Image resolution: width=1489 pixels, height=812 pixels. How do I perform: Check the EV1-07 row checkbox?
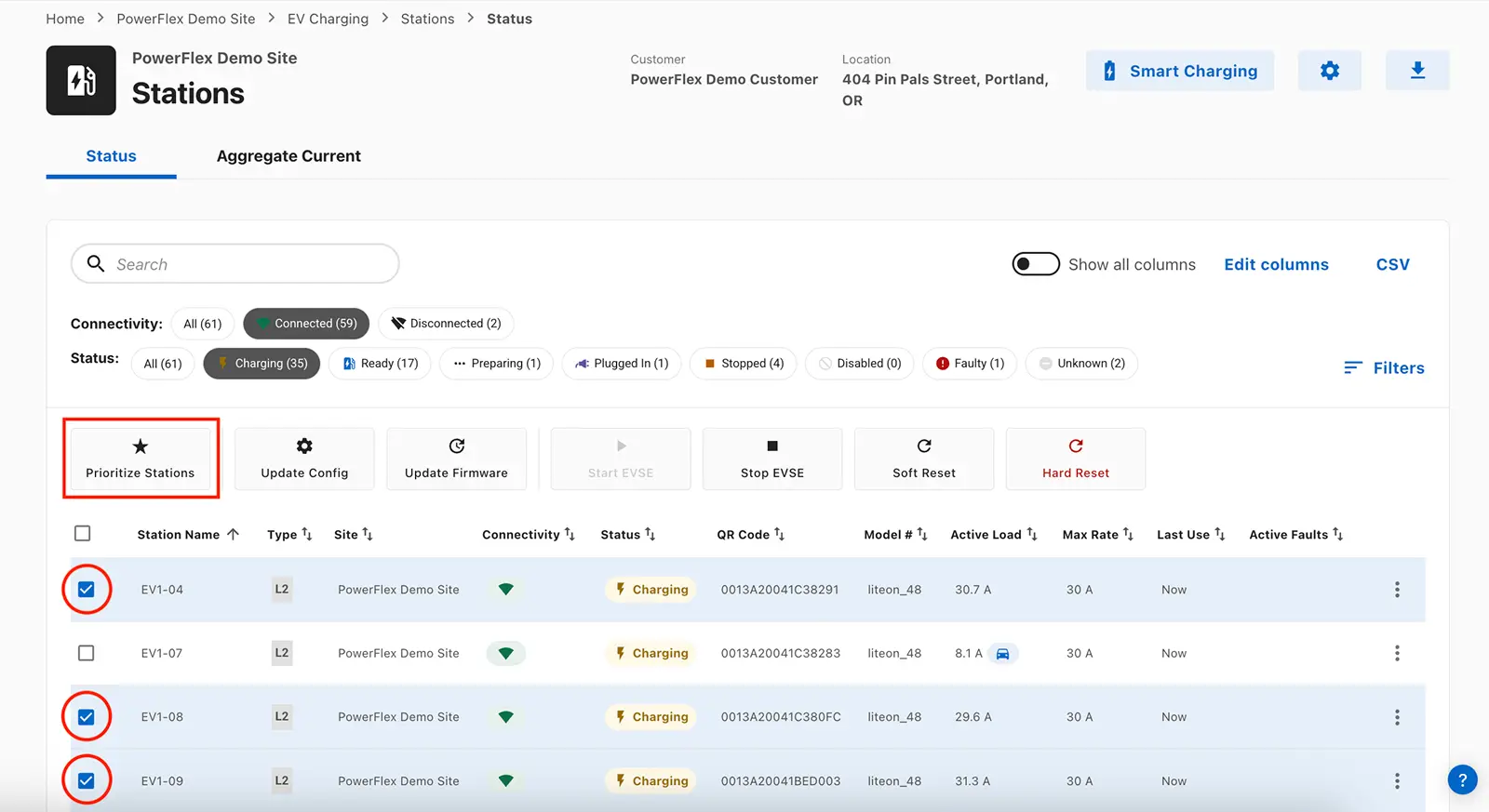(87, 653)
